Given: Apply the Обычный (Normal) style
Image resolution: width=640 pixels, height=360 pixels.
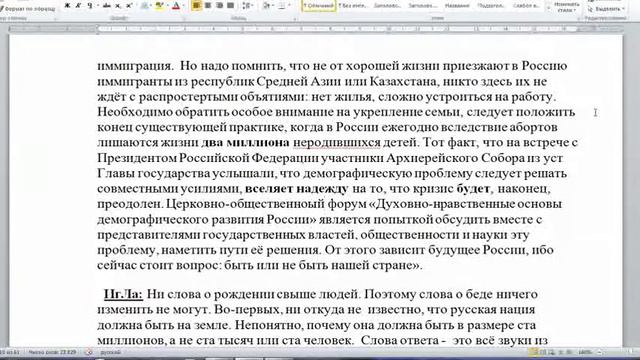Looking at the screenshot, I should 319,5.
